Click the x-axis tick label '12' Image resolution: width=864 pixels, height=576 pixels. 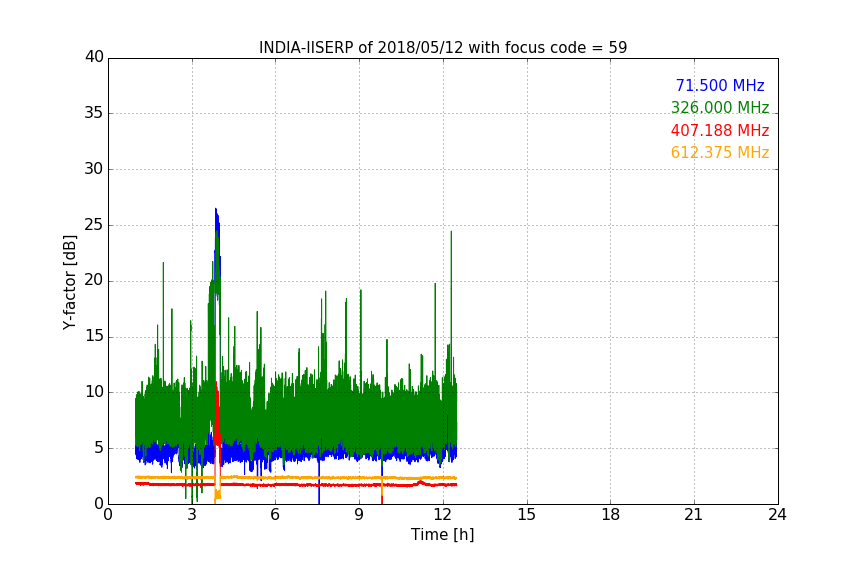(443, 515)
